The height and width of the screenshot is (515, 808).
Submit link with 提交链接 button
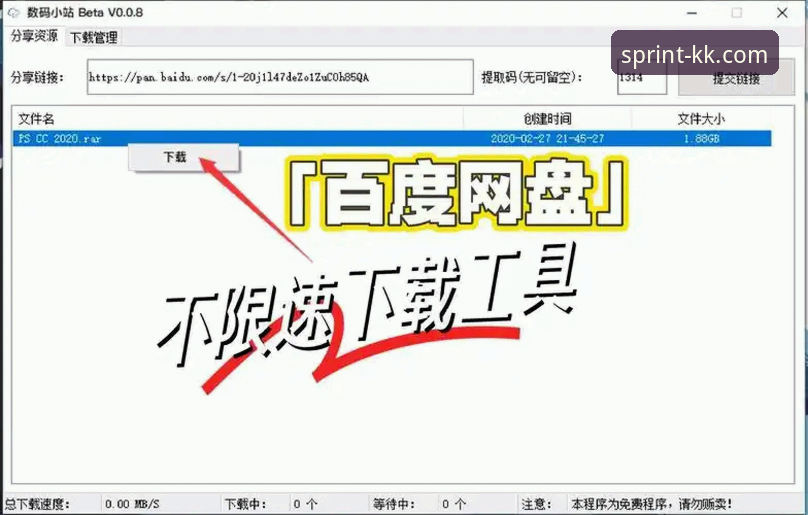736,78
